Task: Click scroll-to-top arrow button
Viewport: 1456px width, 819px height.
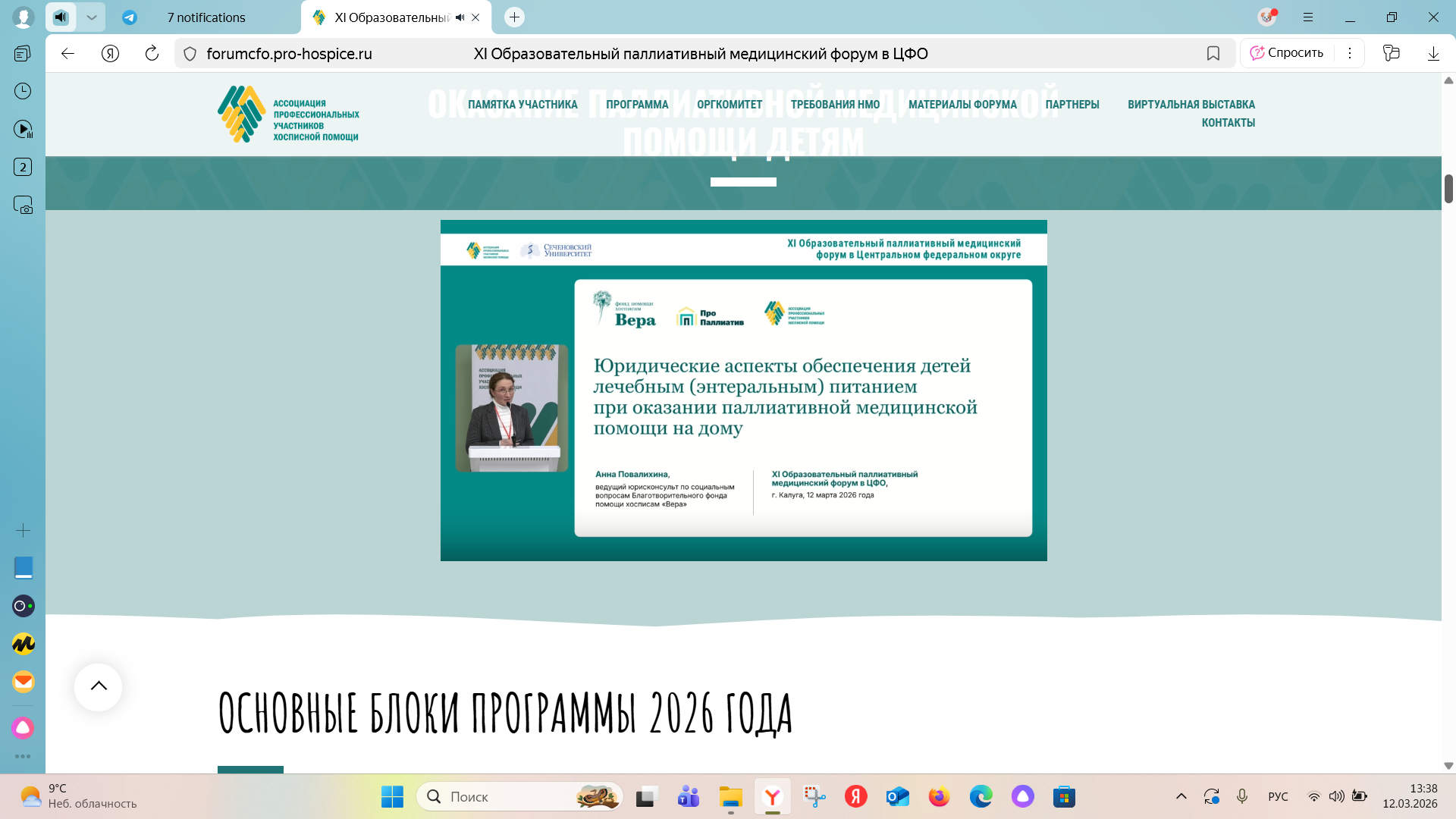Action: pos(99,686)
